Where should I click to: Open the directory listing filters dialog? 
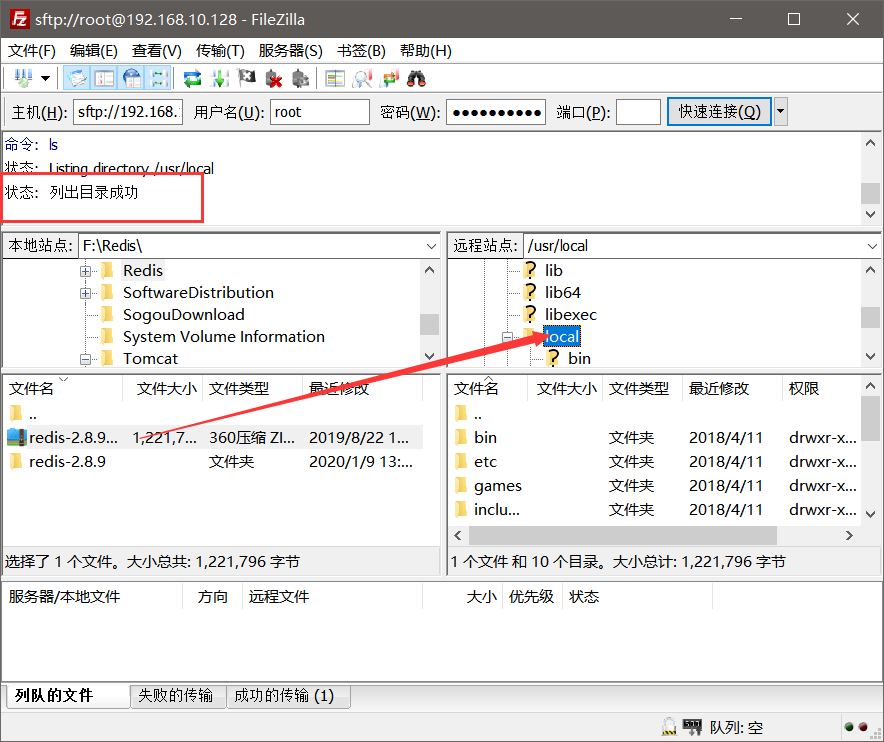pos(335,78)
